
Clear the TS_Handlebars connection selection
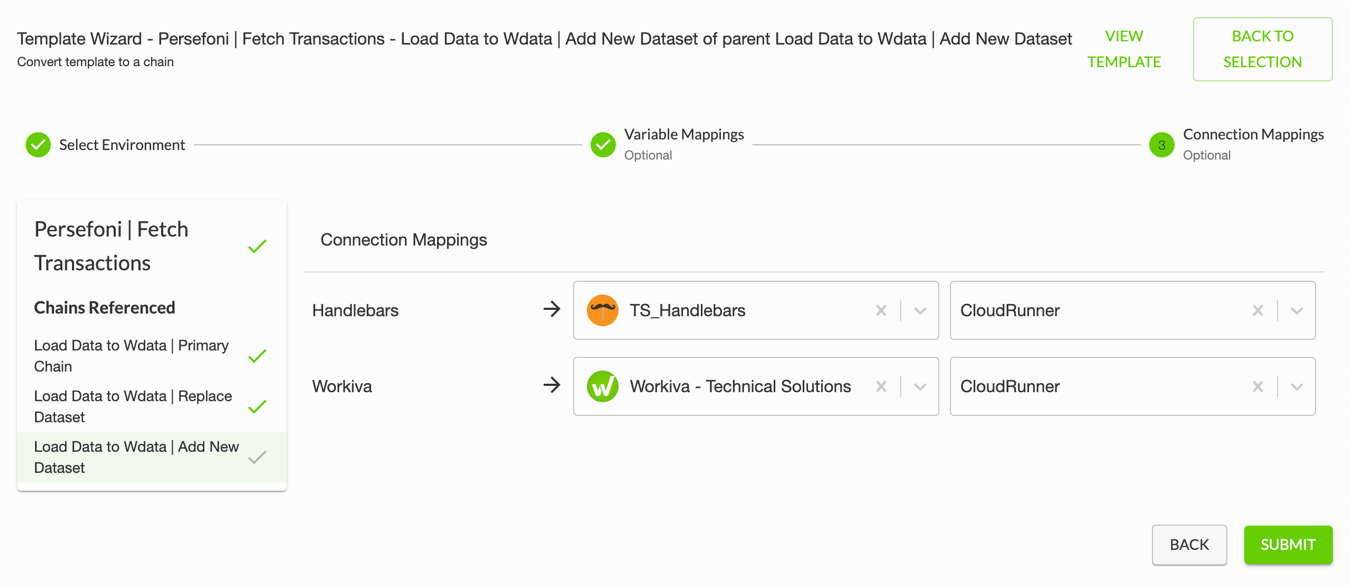[881, 311]
